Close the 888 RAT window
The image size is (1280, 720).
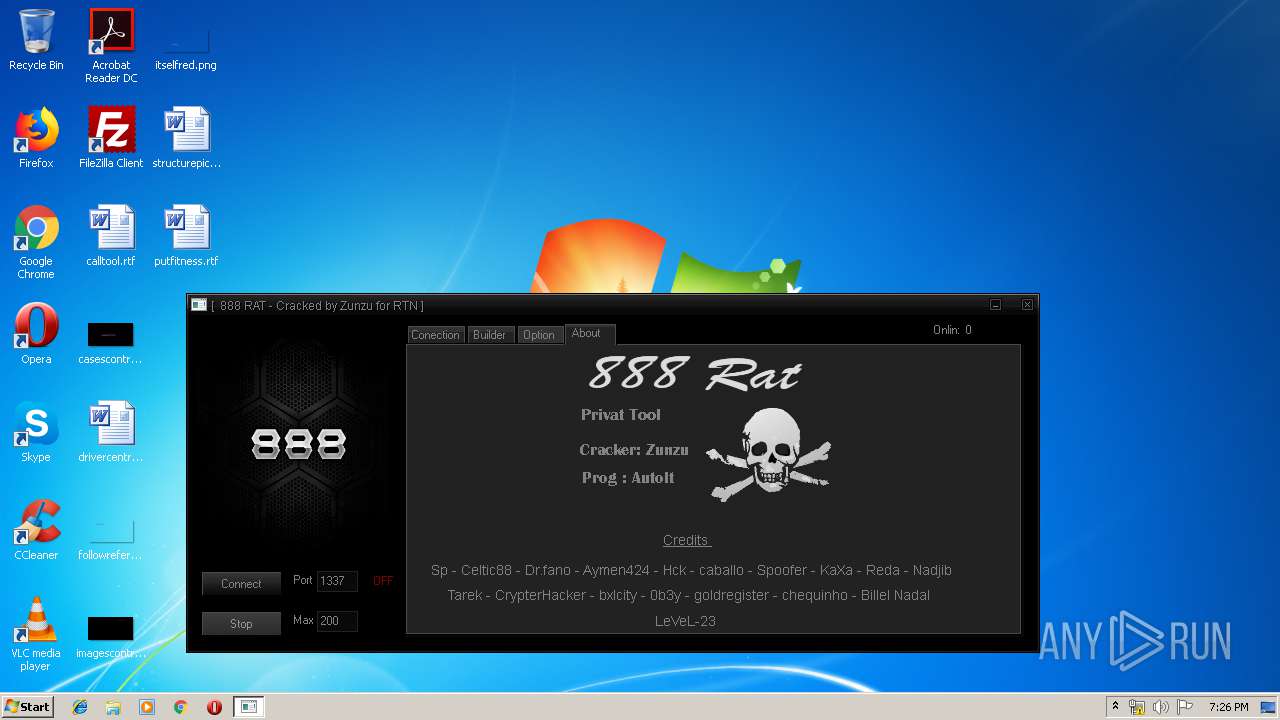tap(1027, 305)
